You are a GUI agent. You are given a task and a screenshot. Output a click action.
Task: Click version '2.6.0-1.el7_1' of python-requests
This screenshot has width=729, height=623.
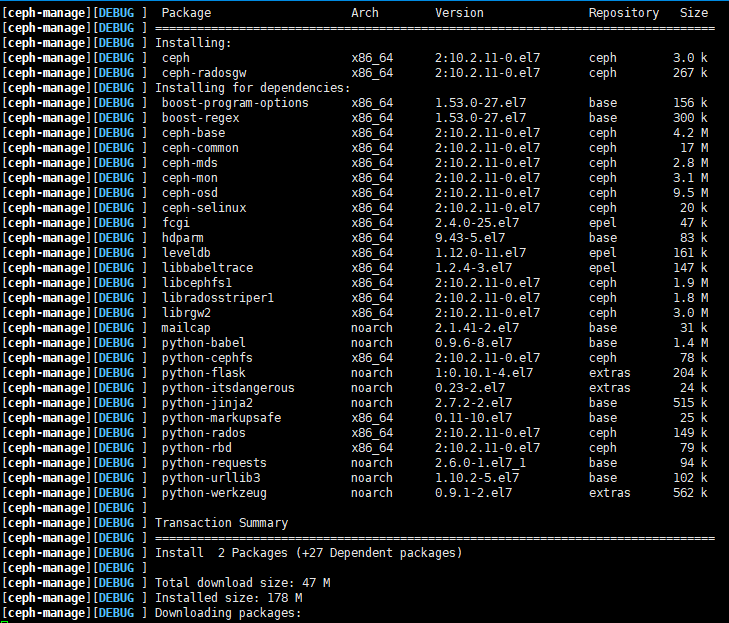point(481,463)
